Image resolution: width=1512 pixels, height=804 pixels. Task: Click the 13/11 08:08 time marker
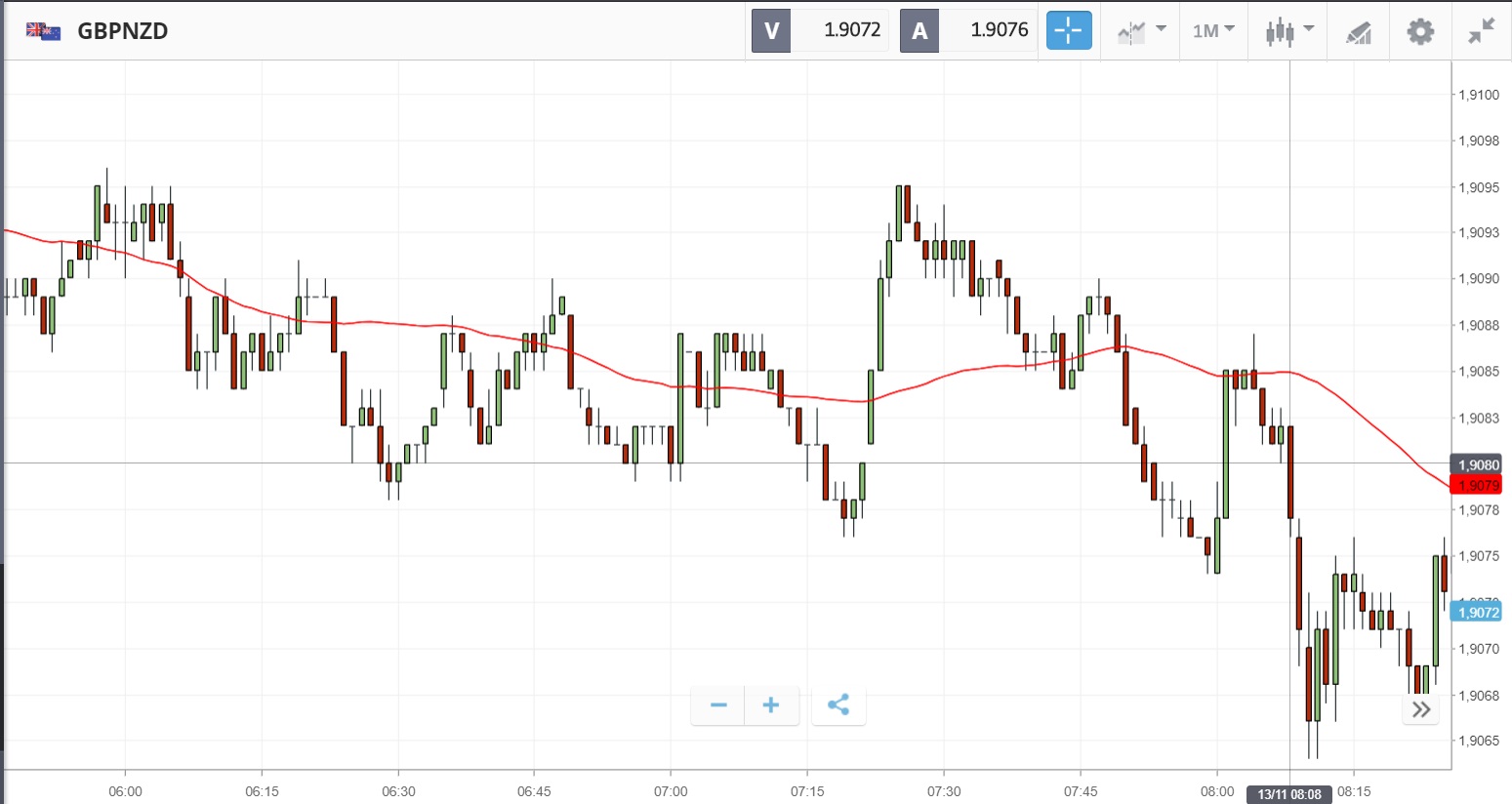pyautogui.click(x=1288, y=794)
